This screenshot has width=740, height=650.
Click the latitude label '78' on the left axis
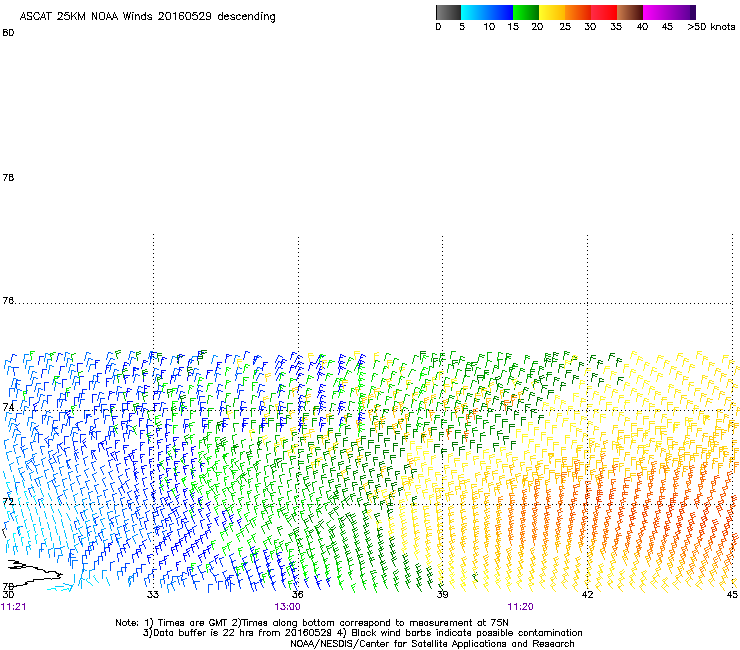point(8,177)
